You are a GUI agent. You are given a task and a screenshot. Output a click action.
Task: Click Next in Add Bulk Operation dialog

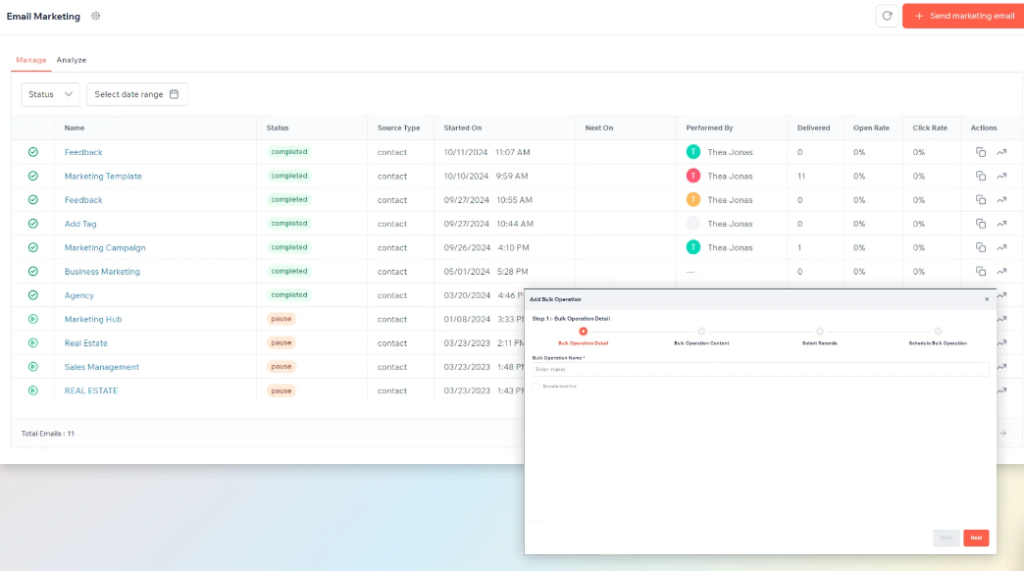click(x=976, y=538)
